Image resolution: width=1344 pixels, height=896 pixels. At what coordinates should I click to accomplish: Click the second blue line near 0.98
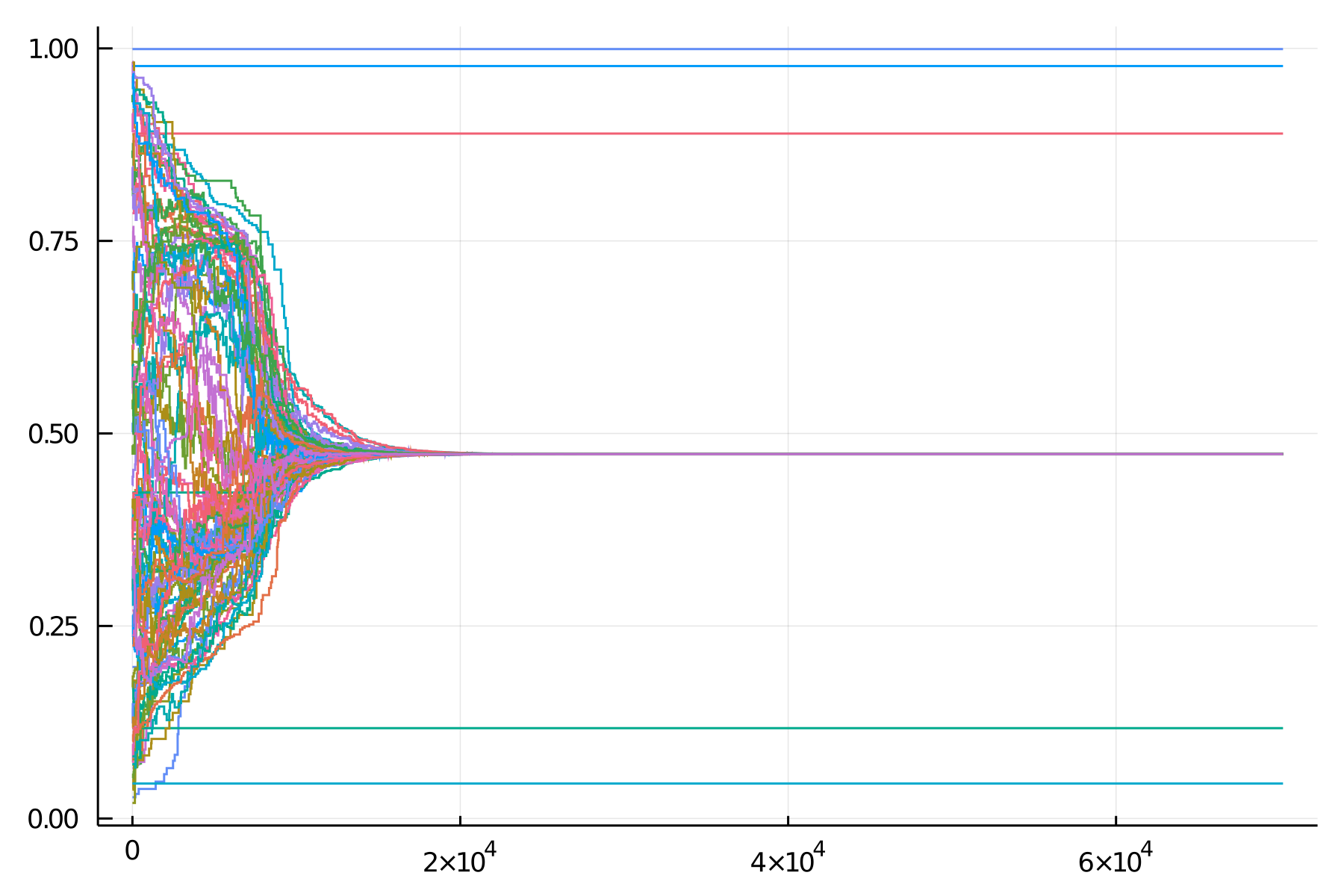[x=672, y=66]
